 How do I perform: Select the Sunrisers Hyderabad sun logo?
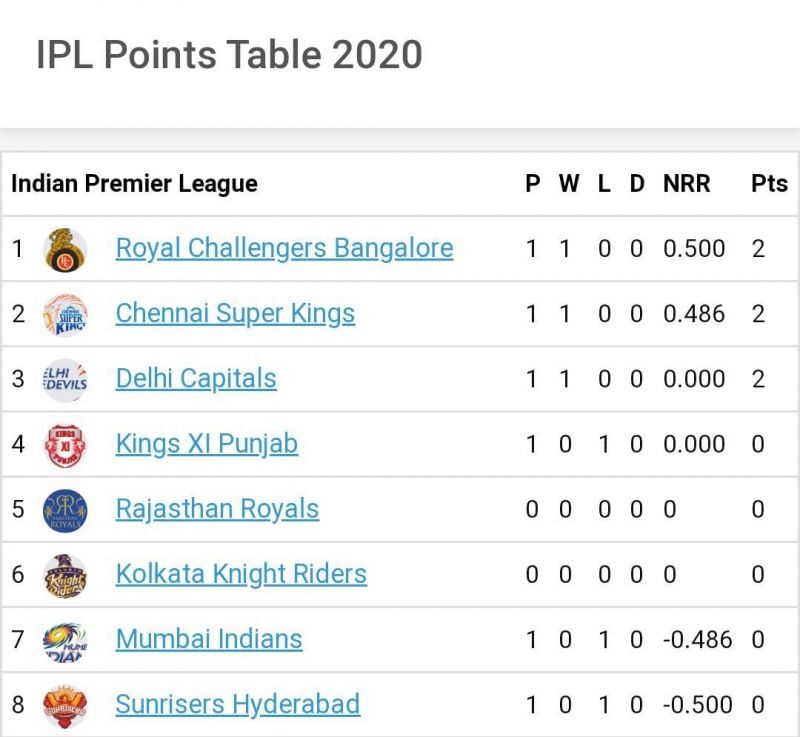tap(65, 704)
